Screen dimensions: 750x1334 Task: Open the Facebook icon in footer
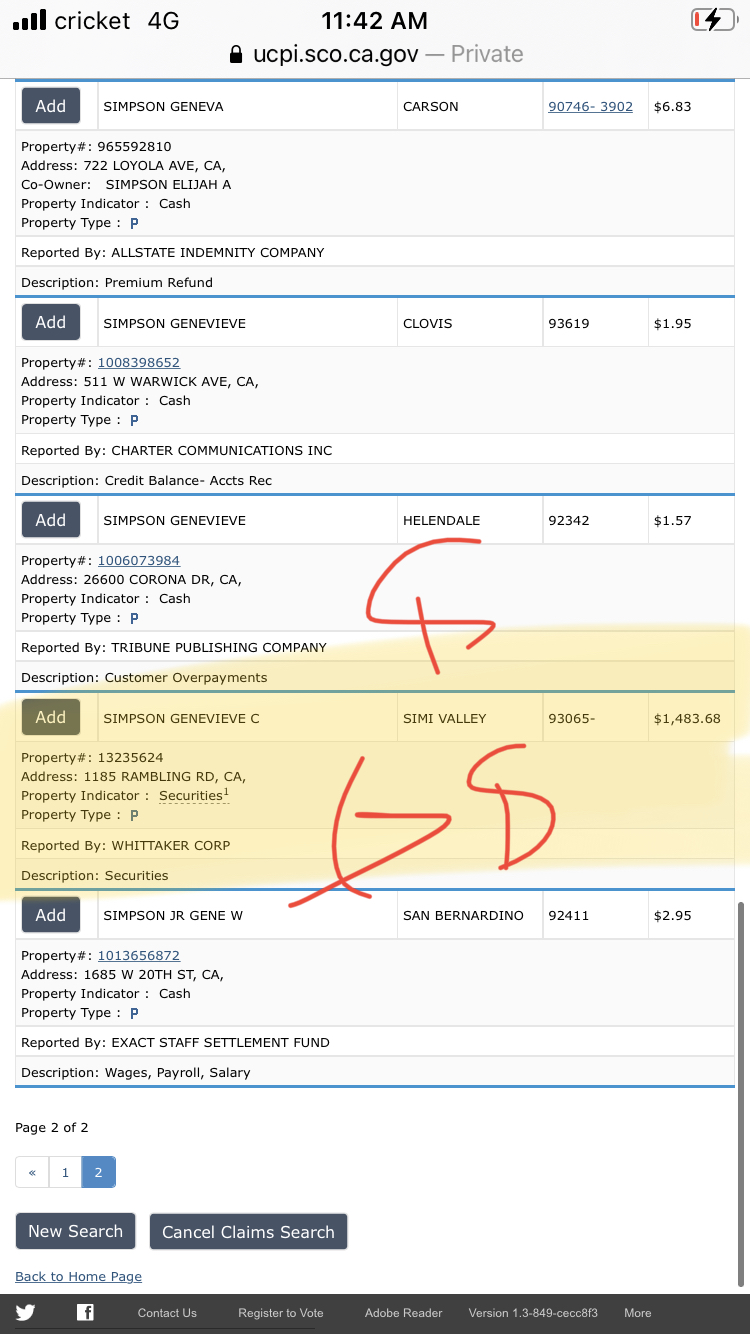[x=86, y=1313]
